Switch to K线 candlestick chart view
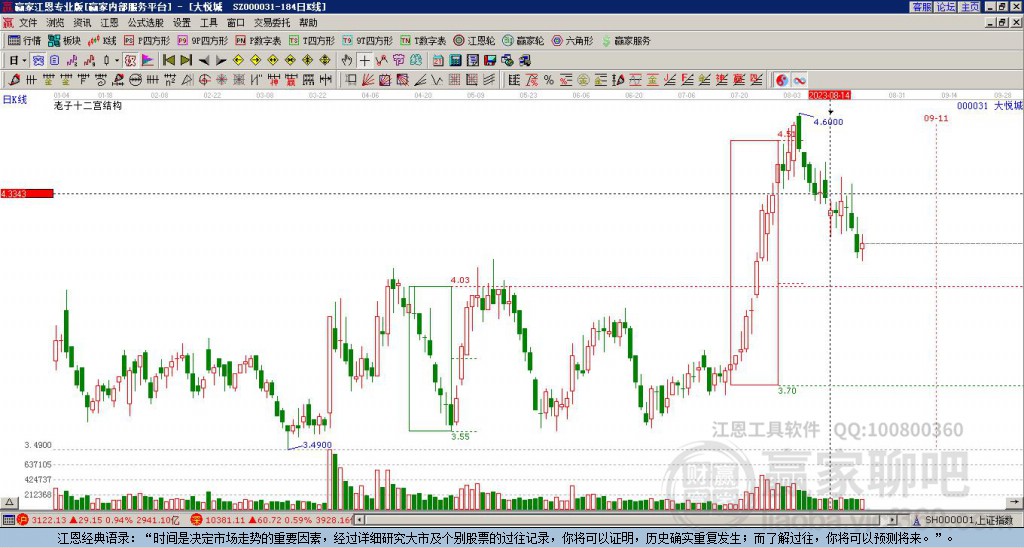 pos(102,40)
